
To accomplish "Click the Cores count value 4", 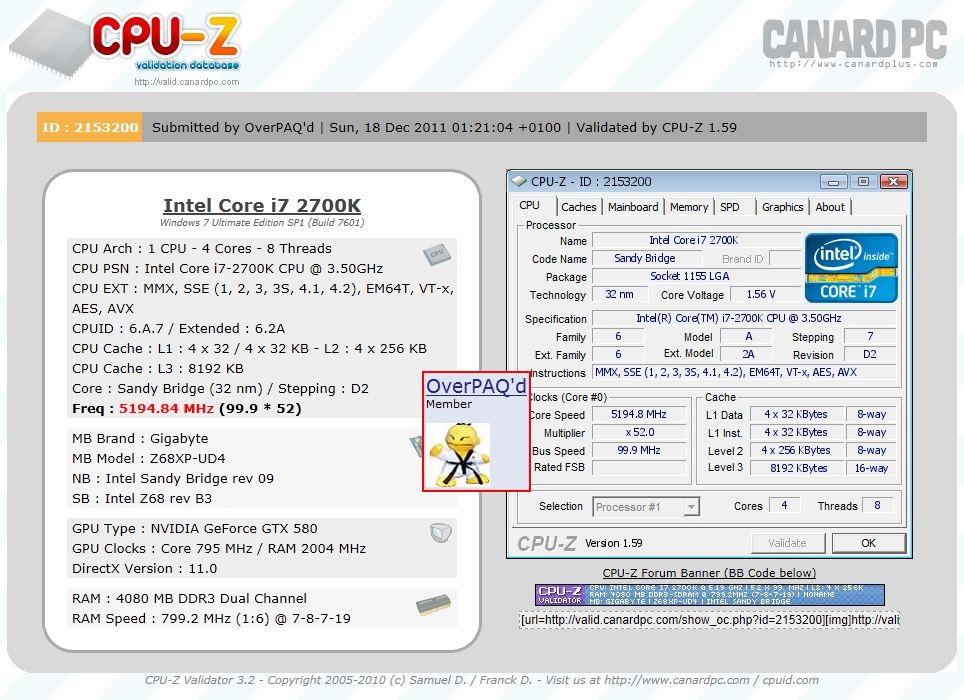I will tap(784, 505).
